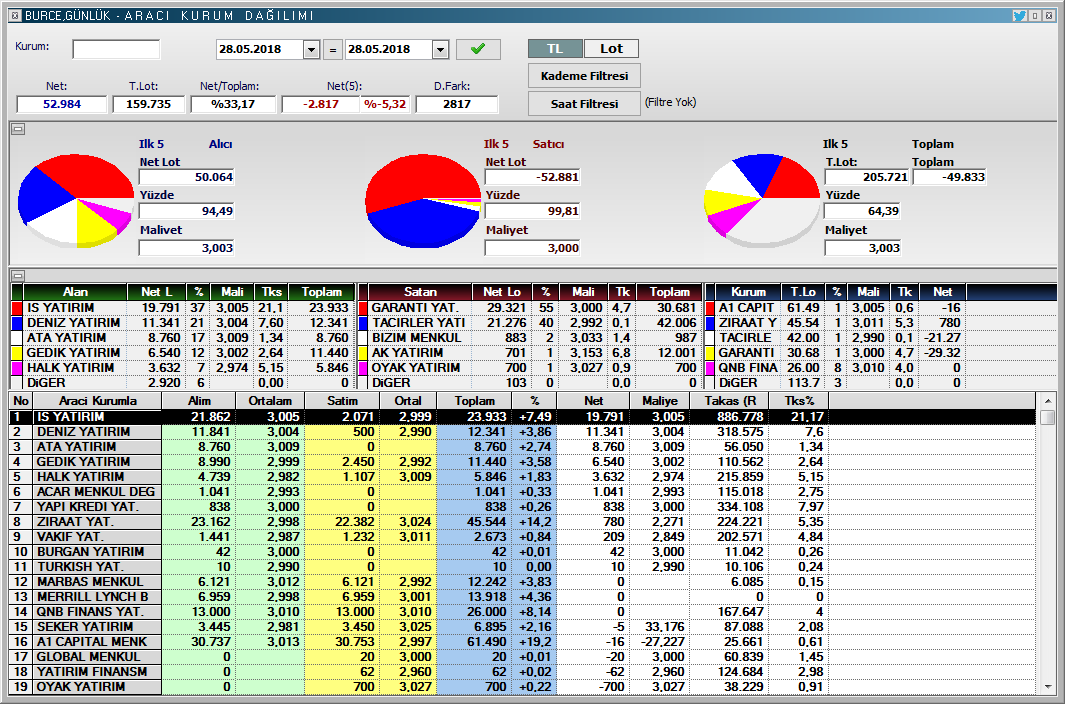1065x704 pixels.
Task: Open Saat Filtresi
Action: click(584, 104)
